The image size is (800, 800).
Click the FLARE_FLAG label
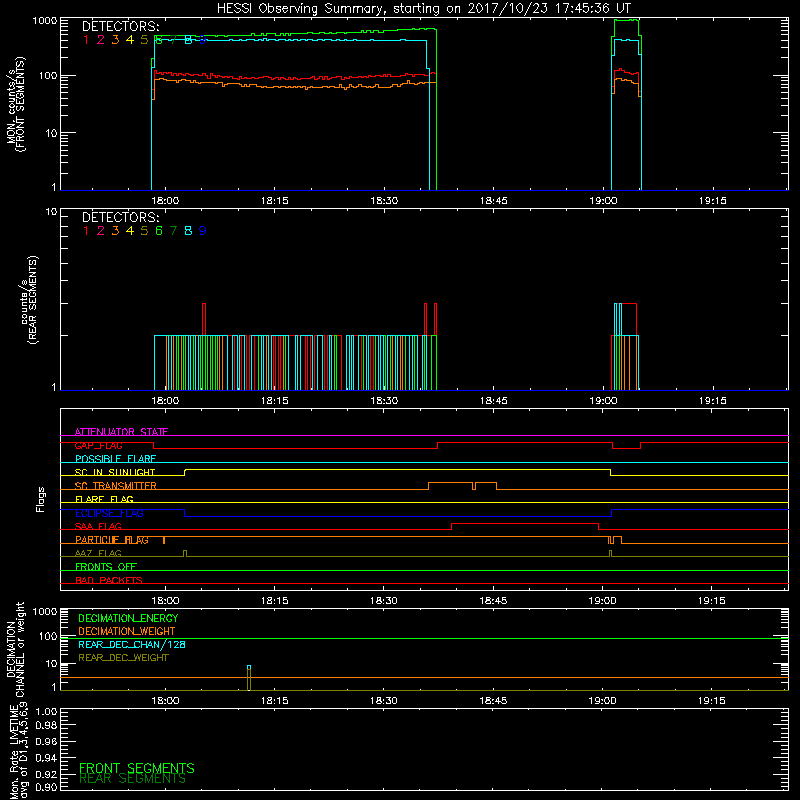(104, 499)
